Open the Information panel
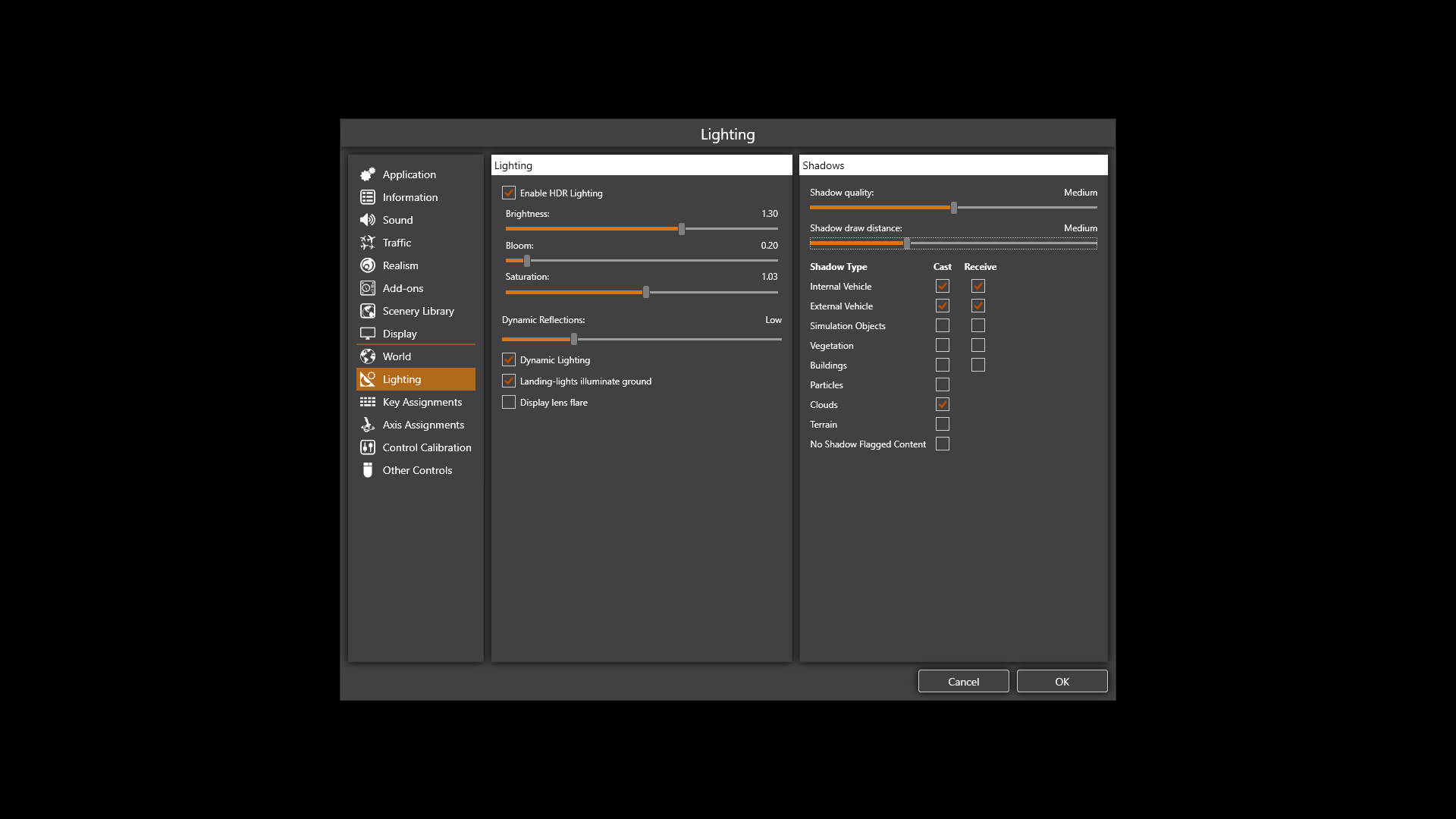The height and width of the screenshot is (819, 1456). (x=410, y=196)
